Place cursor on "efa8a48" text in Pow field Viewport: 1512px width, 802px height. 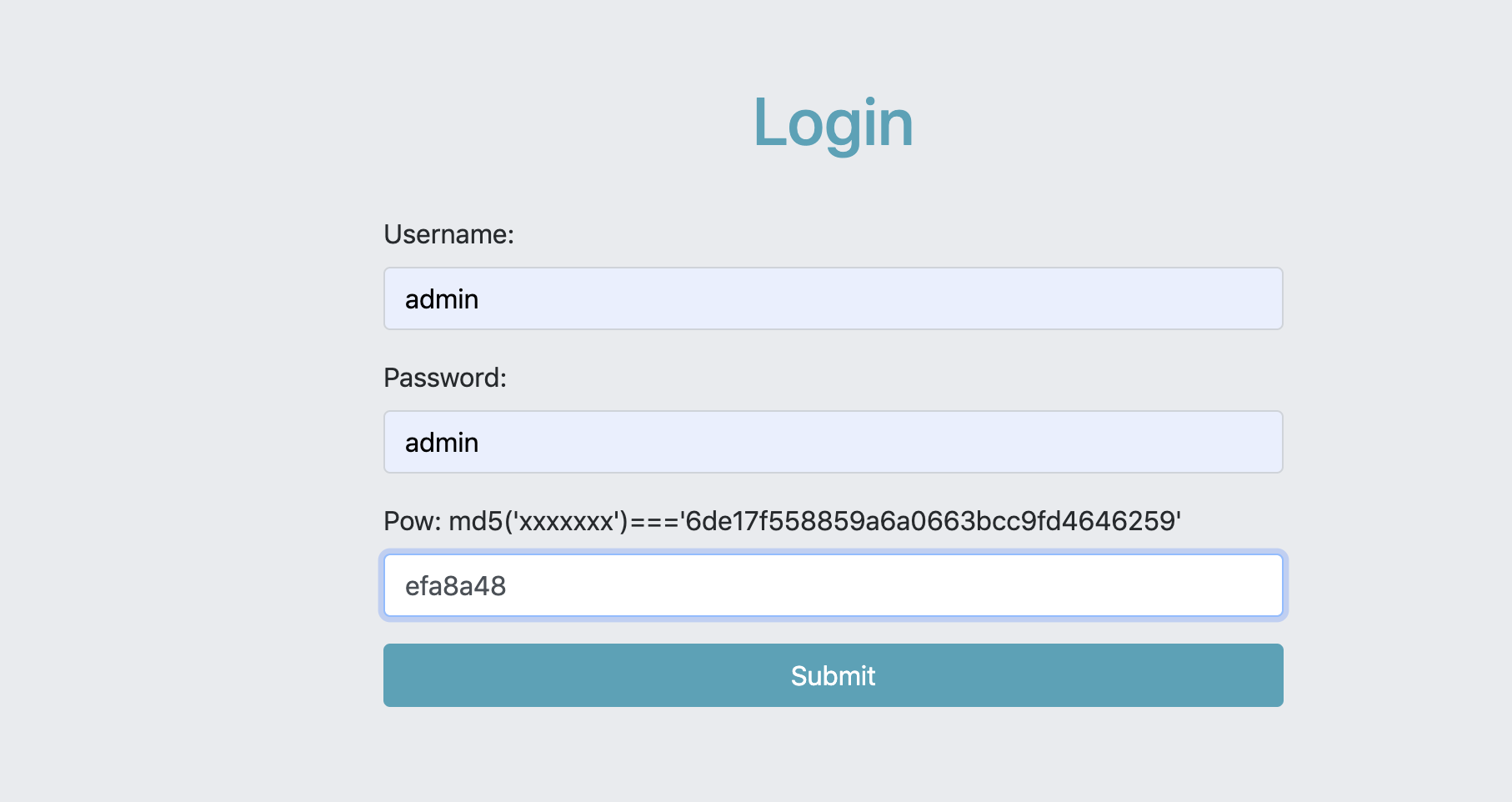(x=455, y=586)
